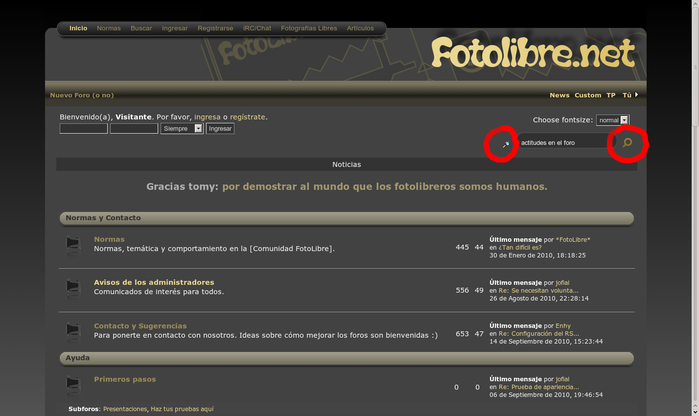Screen dimensions: 699x416
Task: Select the News tab
Action: 559,95
